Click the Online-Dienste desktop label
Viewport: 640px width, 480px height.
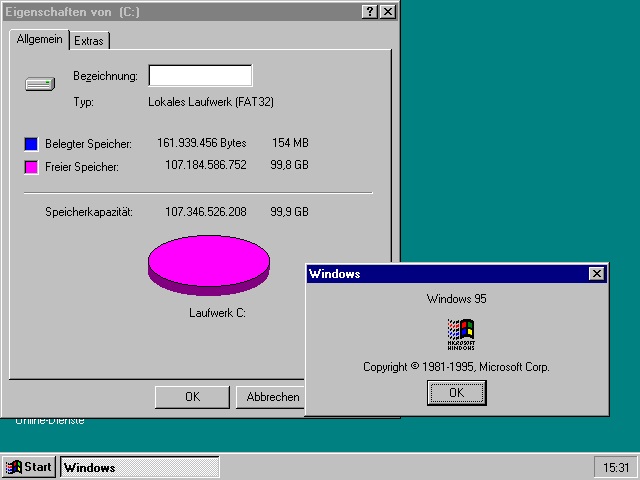point(50,421)
